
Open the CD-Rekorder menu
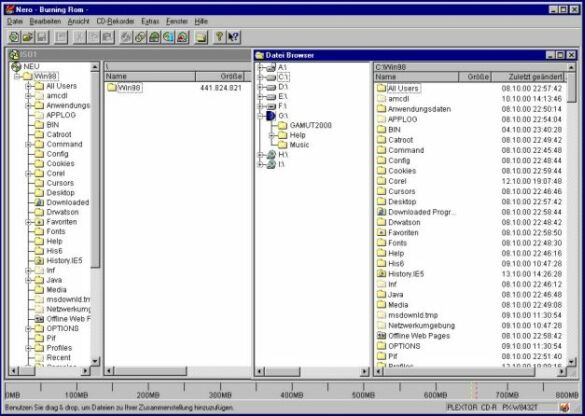coord(115,22)
